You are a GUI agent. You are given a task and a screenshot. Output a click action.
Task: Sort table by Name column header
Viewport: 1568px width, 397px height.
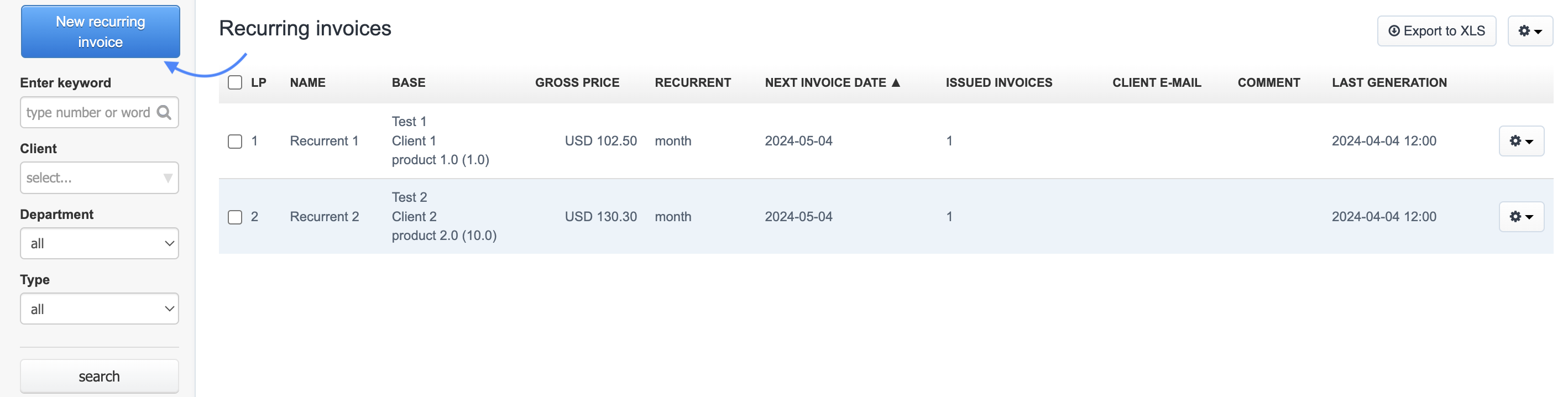(x=307, y=83)
